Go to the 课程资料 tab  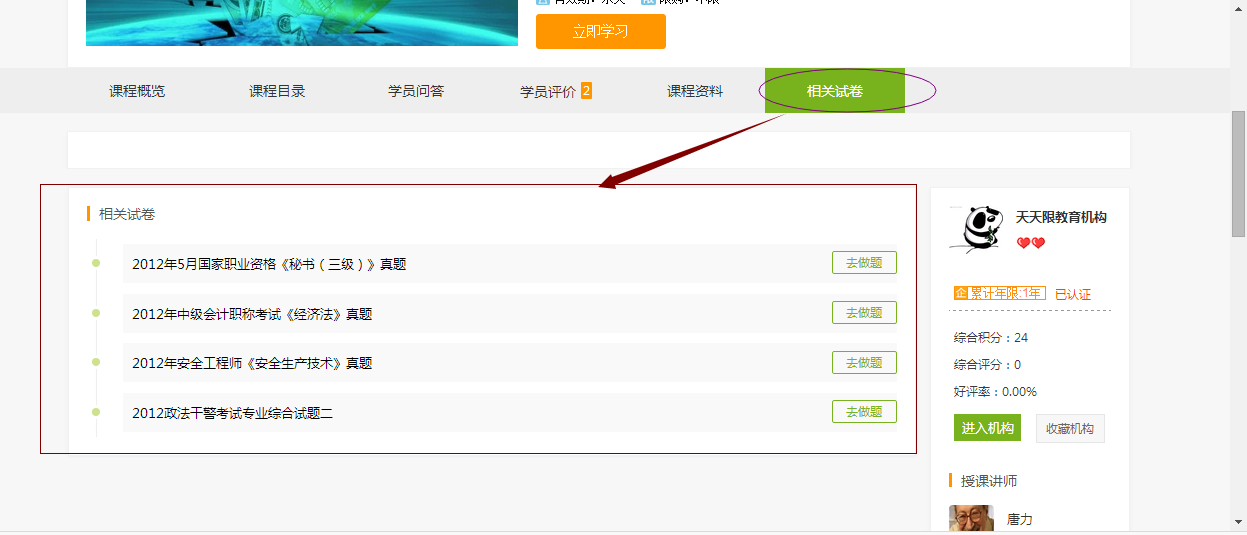click(695, 91)
